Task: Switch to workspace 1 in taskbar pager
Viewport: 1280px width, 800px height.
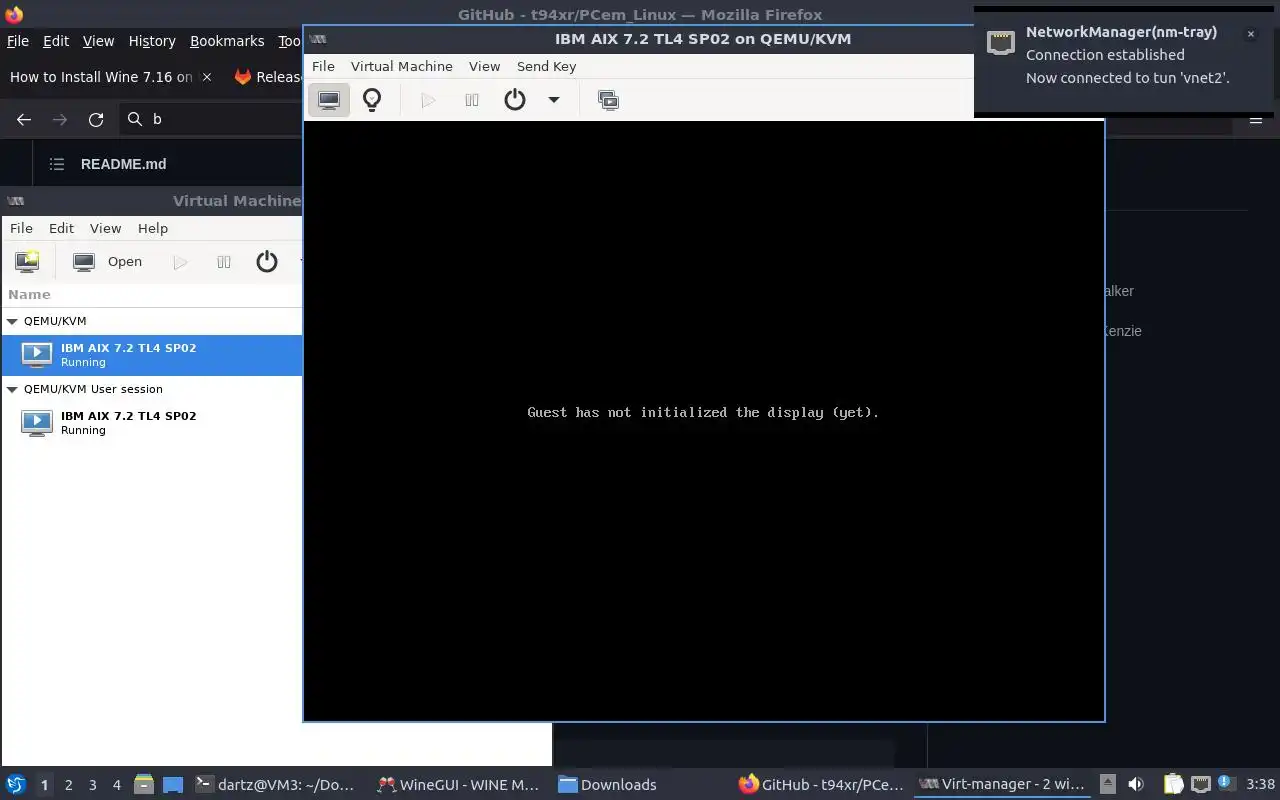Action: [x=44, y=785]
